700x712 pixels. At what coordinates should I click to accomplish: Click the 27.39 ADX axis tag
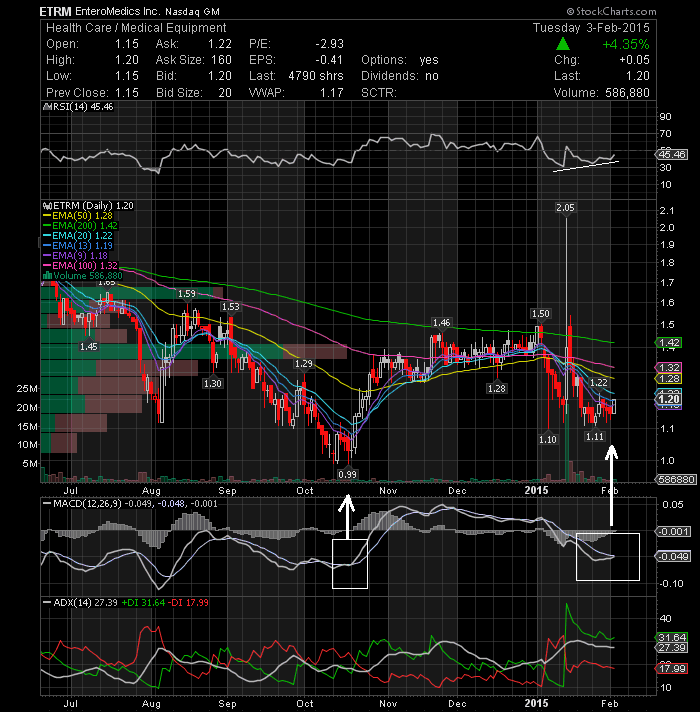(x=672, y=648)
